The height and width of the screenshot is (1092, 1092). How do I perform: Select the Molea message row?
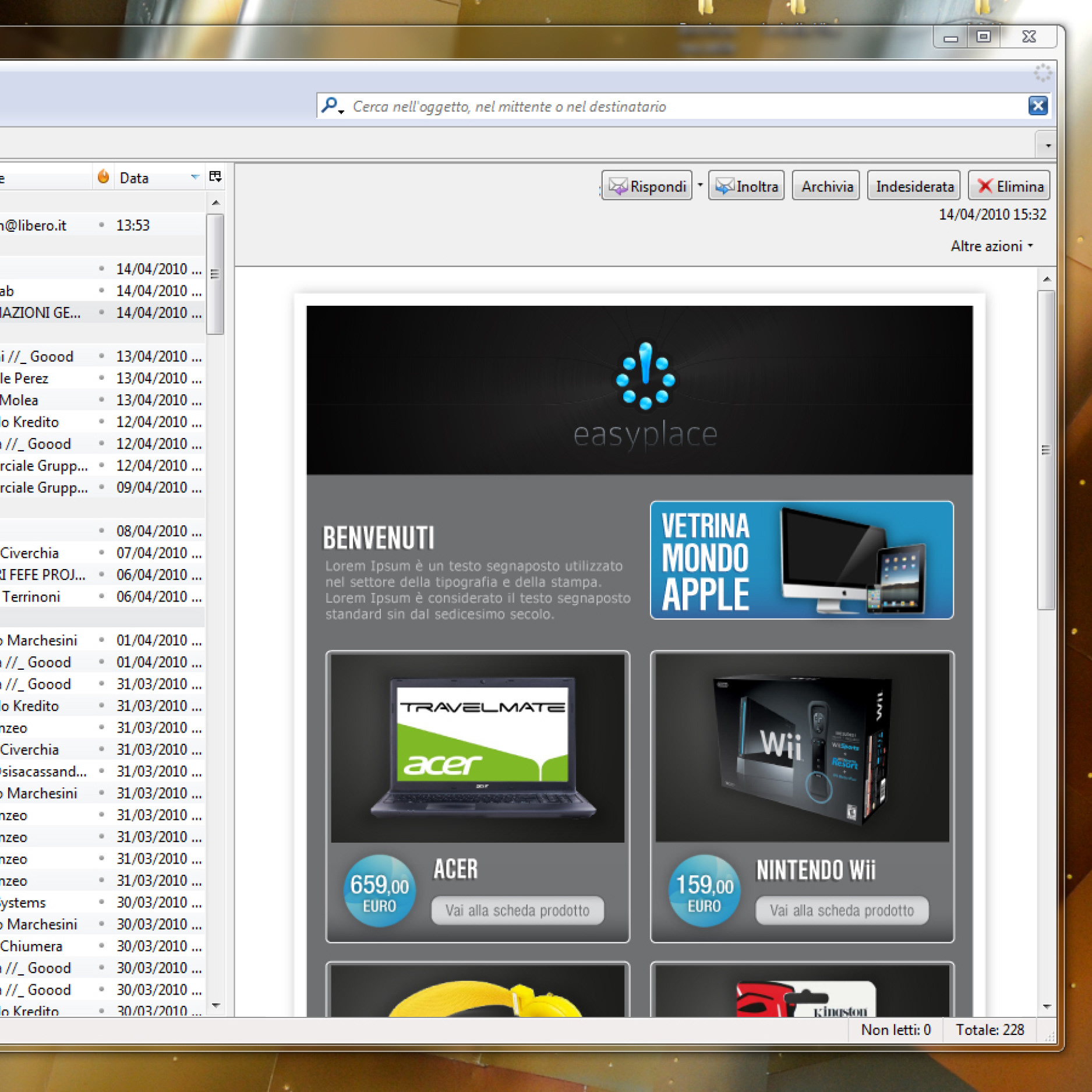point(102,400)
